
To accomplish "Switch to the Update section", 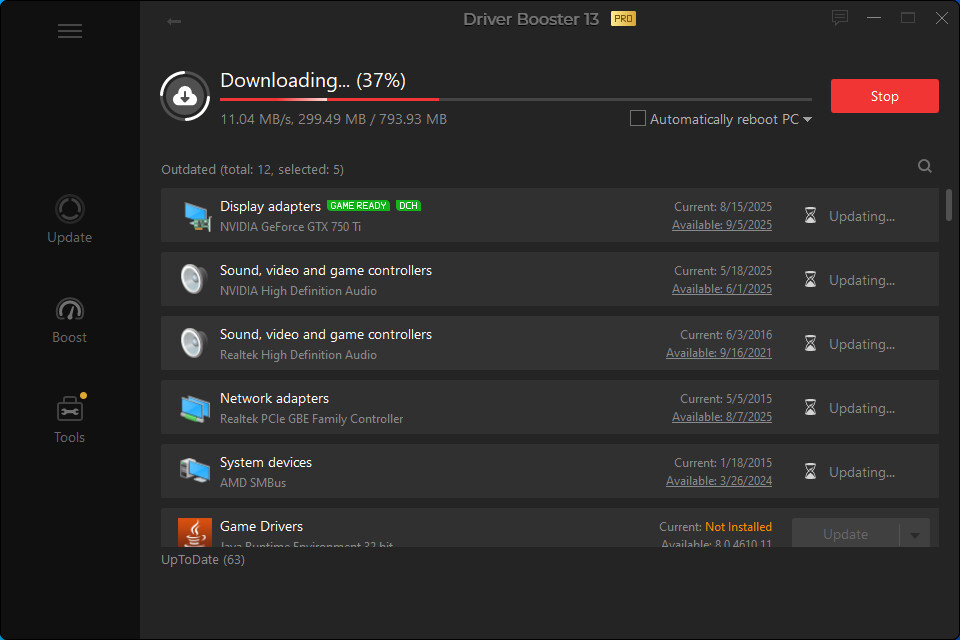I will pyautogui.click(x=69, y=220).
